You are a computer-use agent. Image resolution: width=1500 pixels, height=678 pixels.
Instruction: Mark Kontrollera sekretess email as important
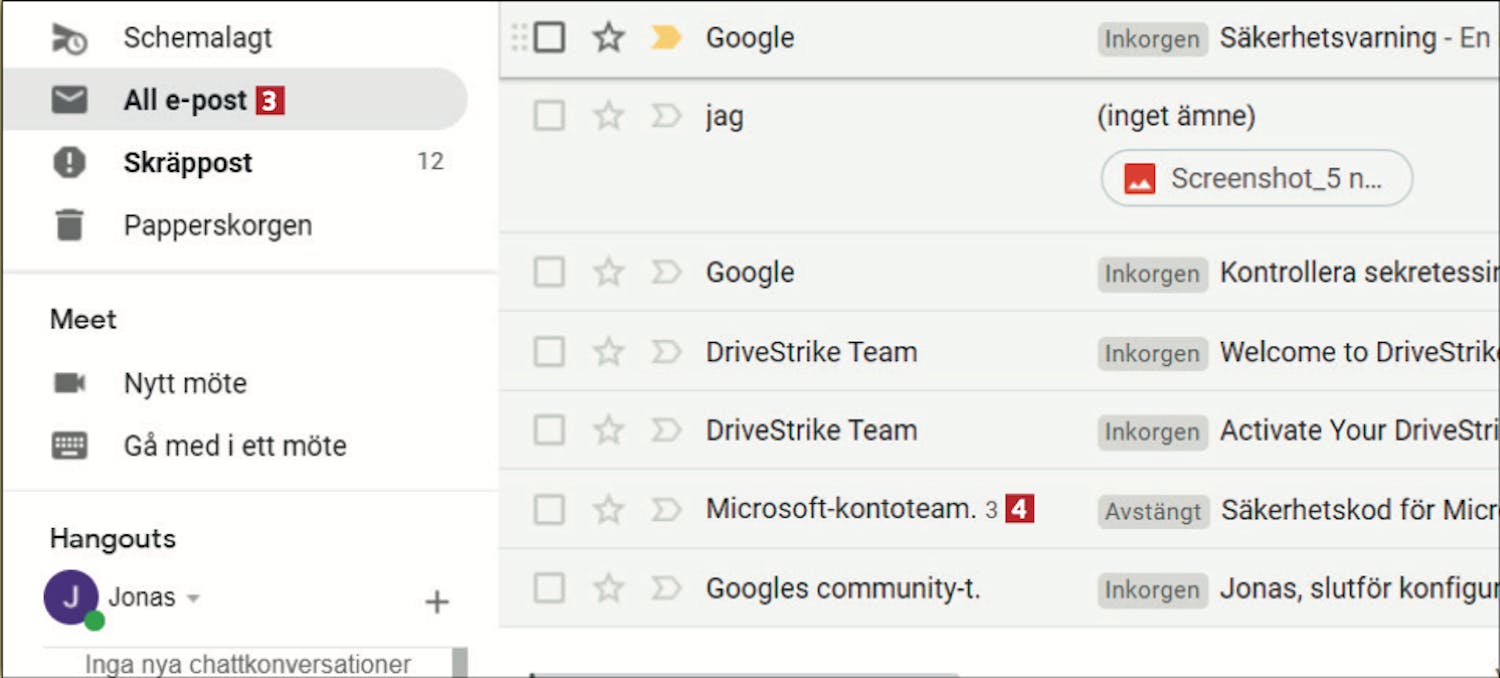(x=666, y=272)
